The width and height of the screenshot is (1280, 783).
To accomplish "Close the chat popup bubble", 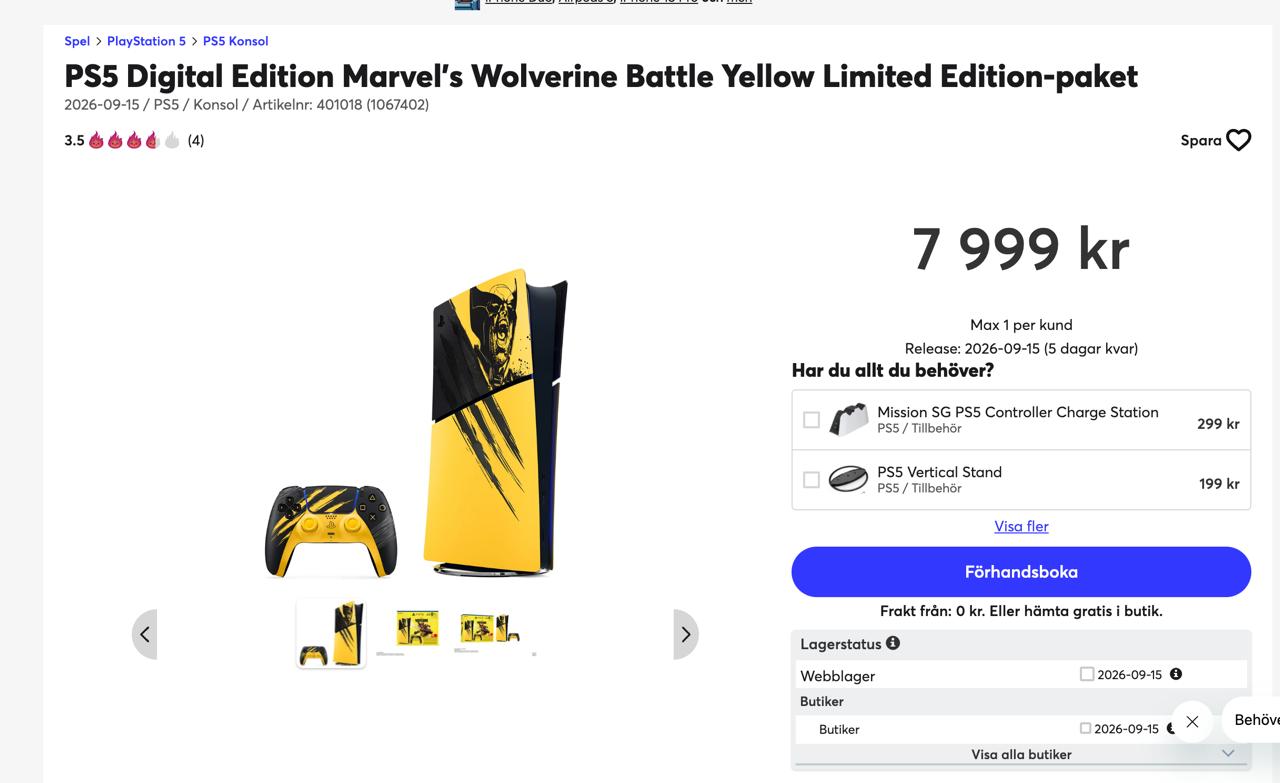I will tap(1192, 721).
